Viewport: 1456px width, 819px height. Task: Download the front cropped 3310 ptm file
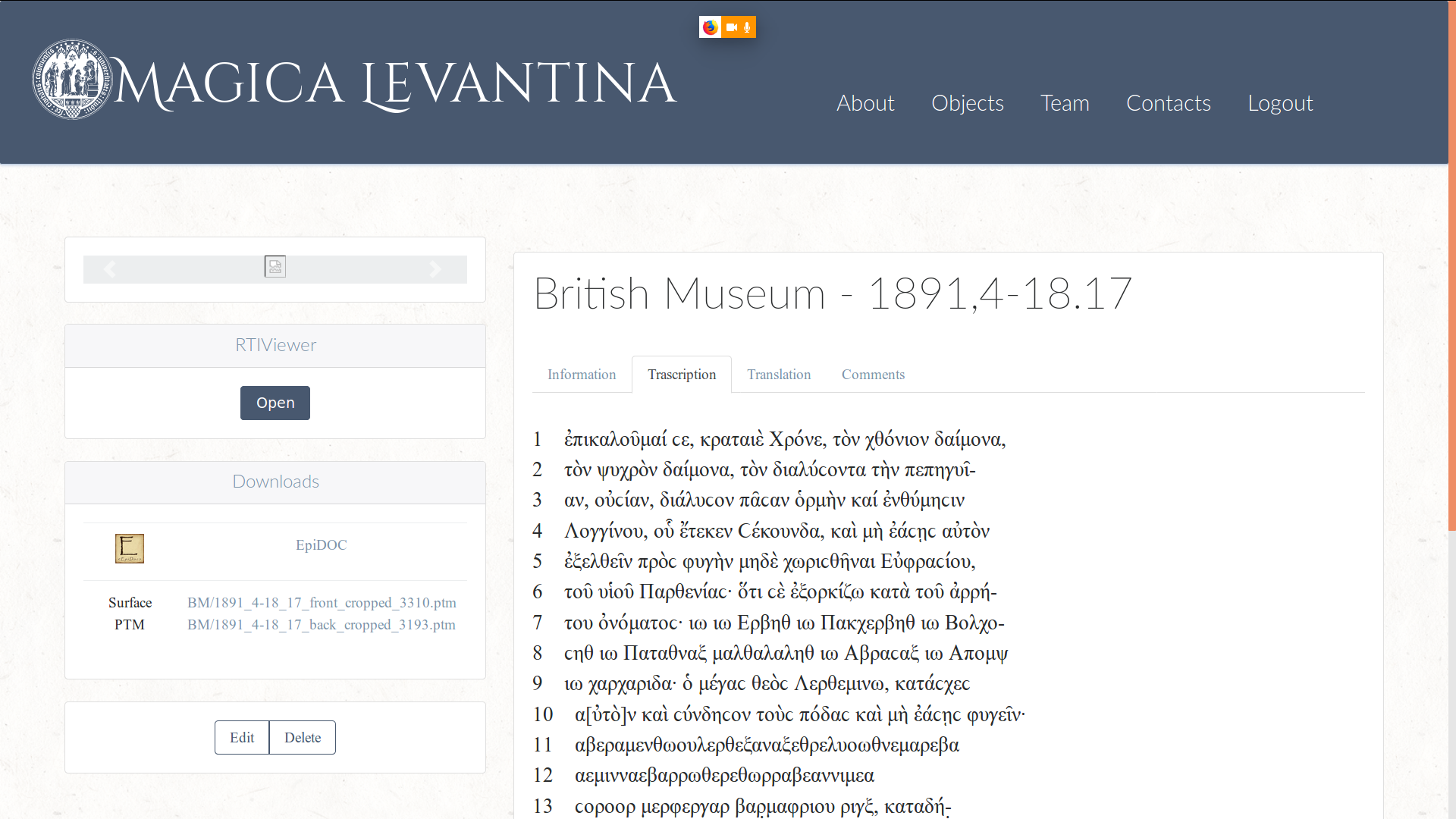322,603
